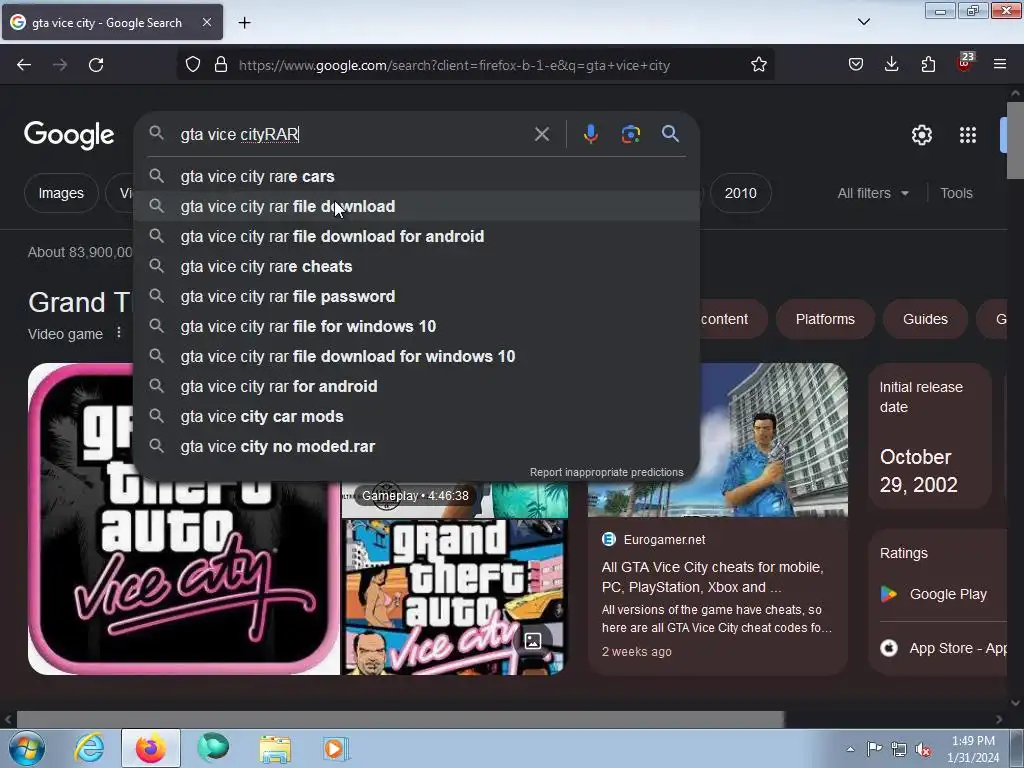Switch to the Images filter tab
This screenshot has height=768, width=1024.
click(61, 193)
